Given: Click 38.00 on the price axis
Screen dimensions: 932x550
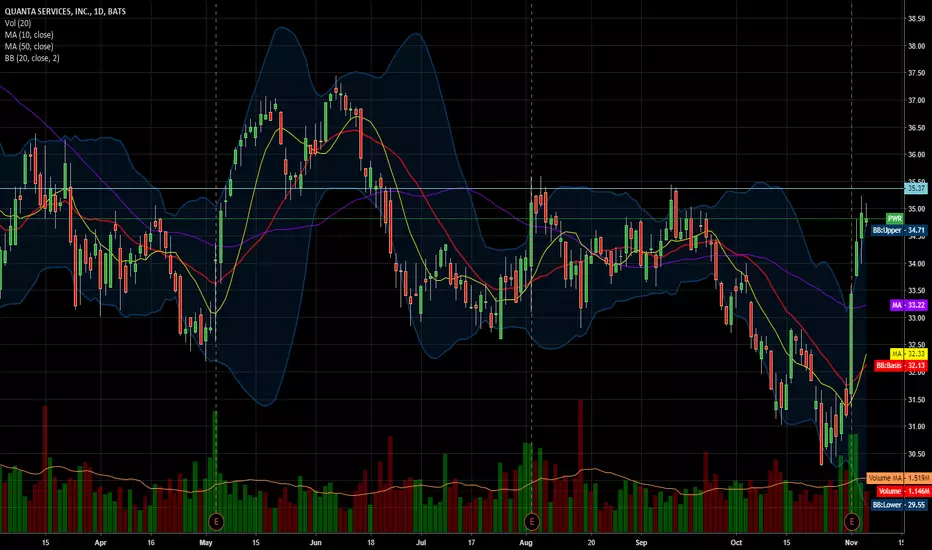Looking at the screenshot, I should coord(916,46).
